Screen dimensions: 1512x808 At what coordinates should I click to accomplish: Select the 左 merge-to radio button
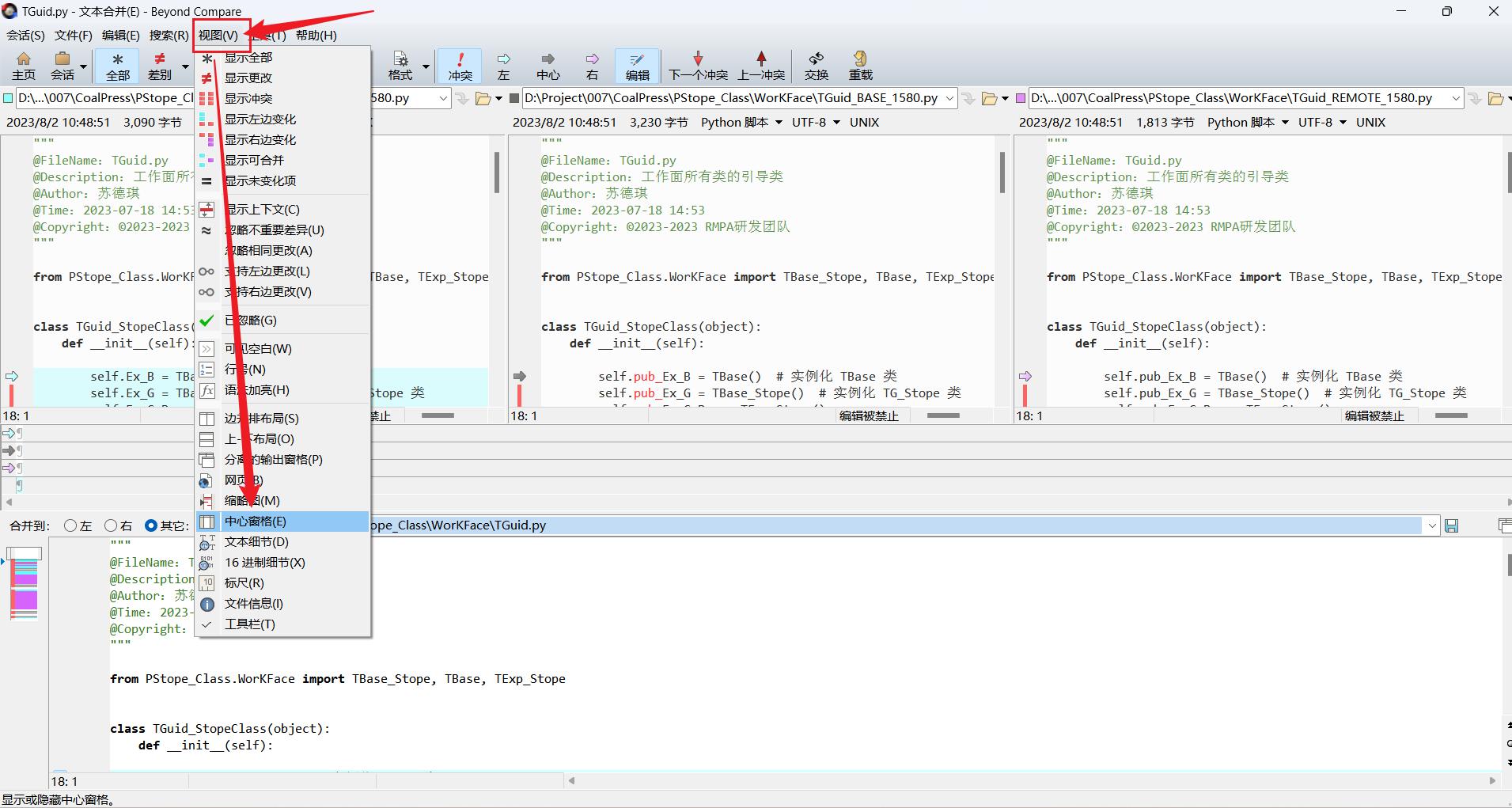70,525
